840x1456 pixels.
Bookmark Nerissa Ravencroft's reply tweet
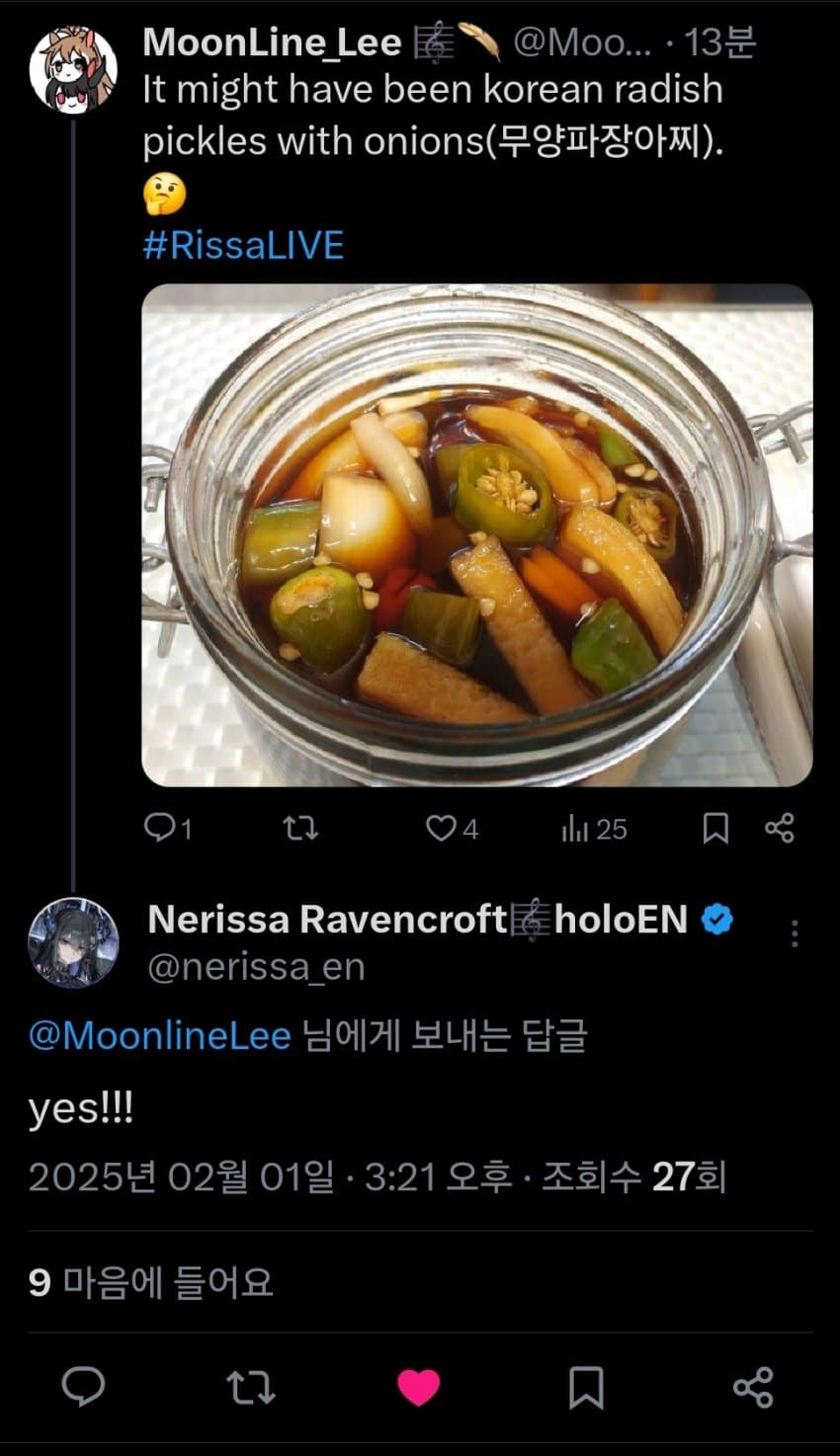586,1387
